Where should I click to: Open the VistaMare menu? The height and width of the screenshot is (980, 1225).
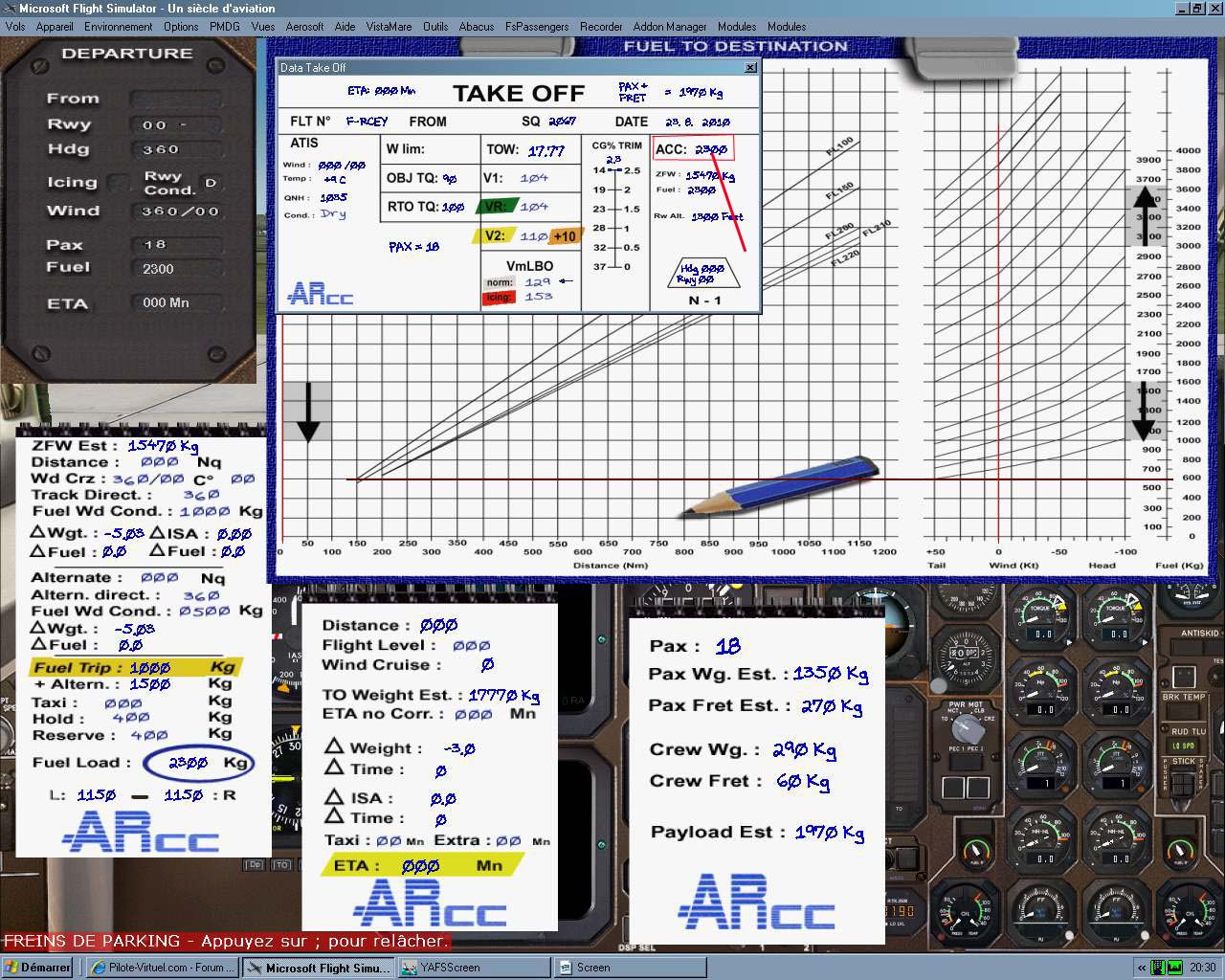[x=390, y=27]
